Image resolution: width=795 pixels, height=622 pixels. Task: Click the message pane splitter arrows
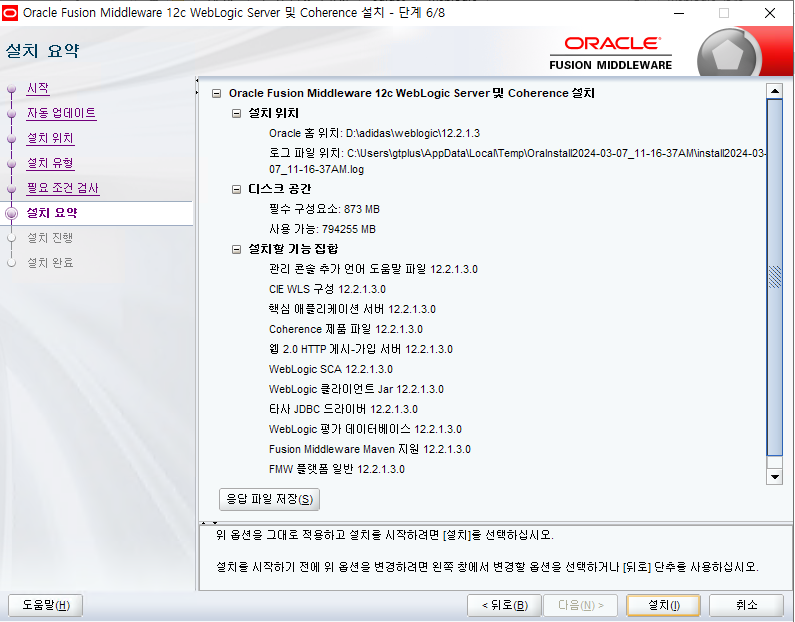tap(209, 522)
